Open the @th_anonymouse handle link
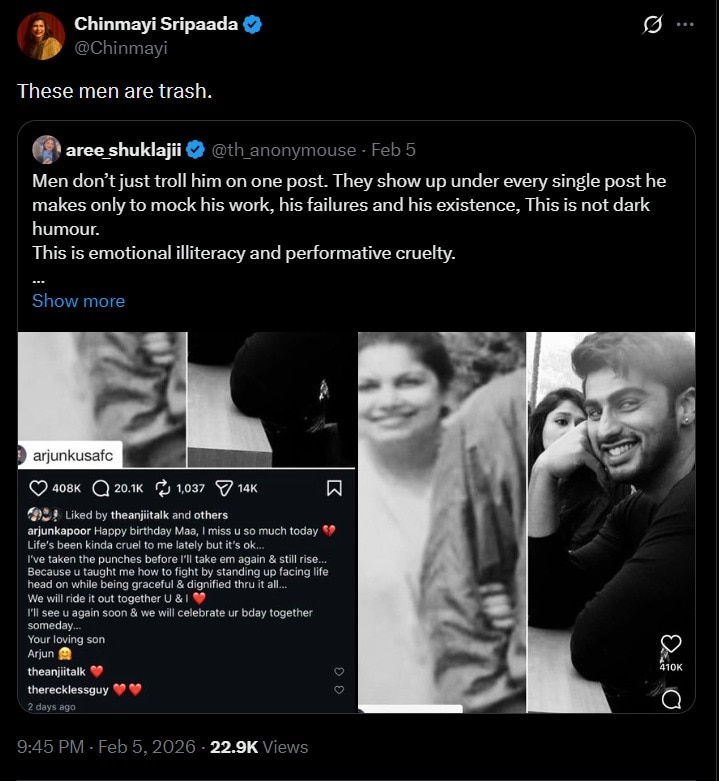Viewport: 719px width, 781px height. tap(283, 150)
